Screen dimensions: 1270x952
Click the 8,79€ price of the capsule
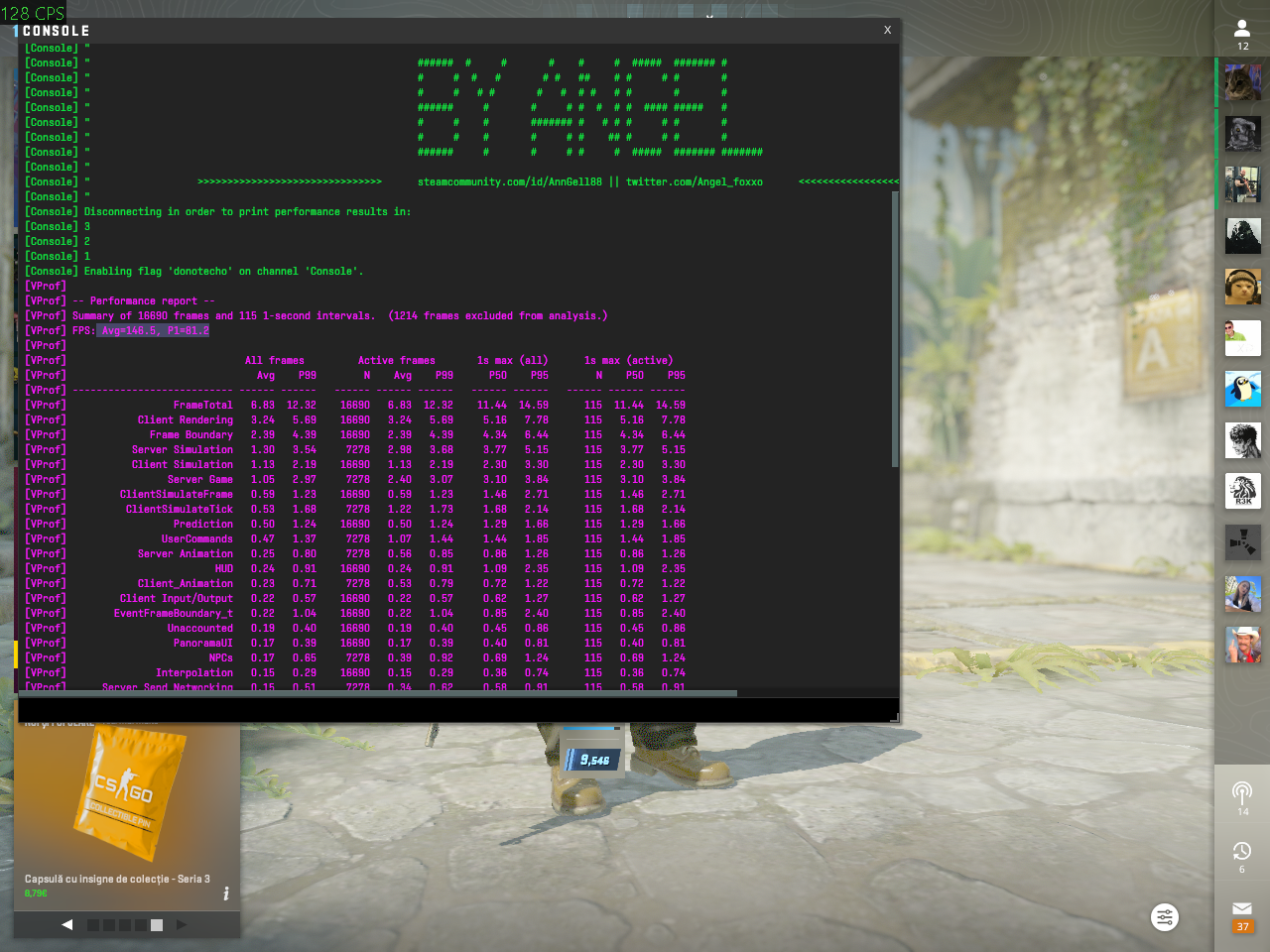point(35,892)
